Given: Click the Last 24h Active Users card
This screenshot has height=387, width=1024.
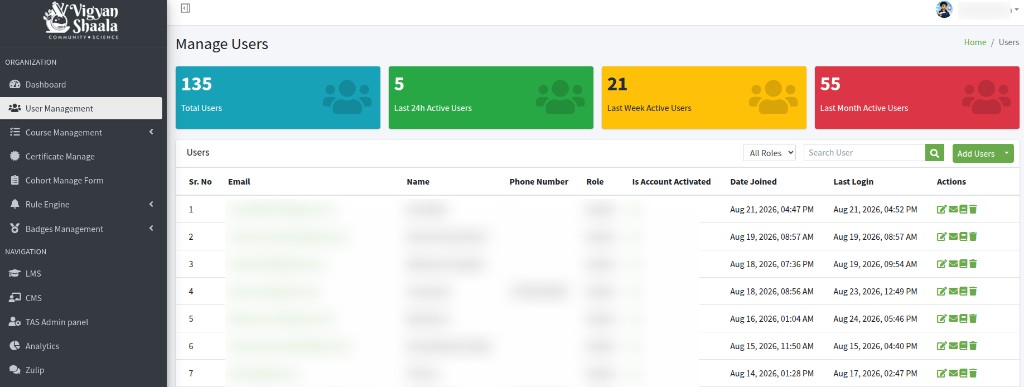Looking at the screenshot, I should 490,97.
